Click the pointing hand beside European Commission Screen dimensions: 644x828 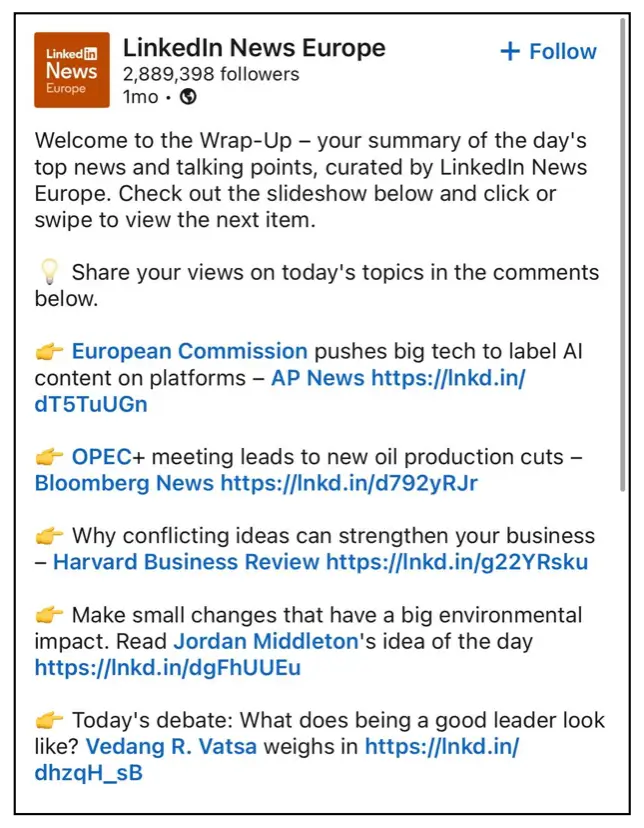point(49,352)
